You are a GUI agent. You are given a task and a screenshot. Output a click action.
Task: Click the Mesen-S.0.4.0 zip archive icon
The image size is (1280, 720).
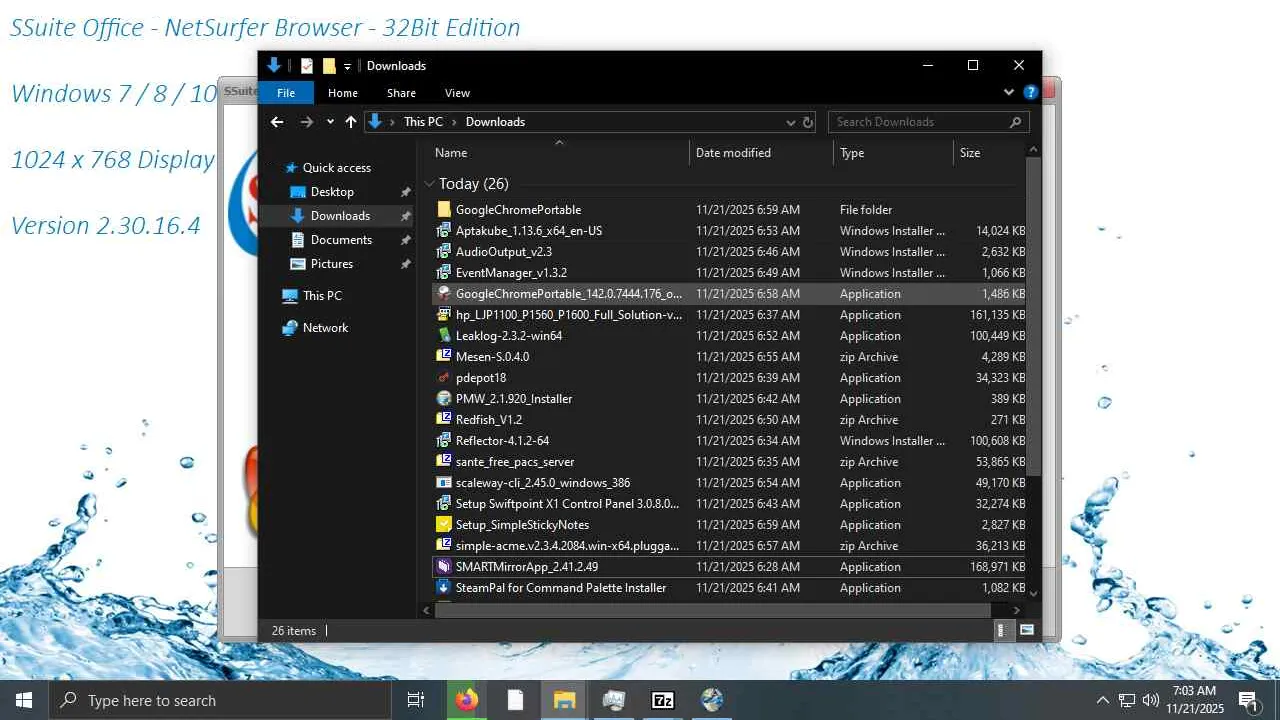(x=444, y=357)
